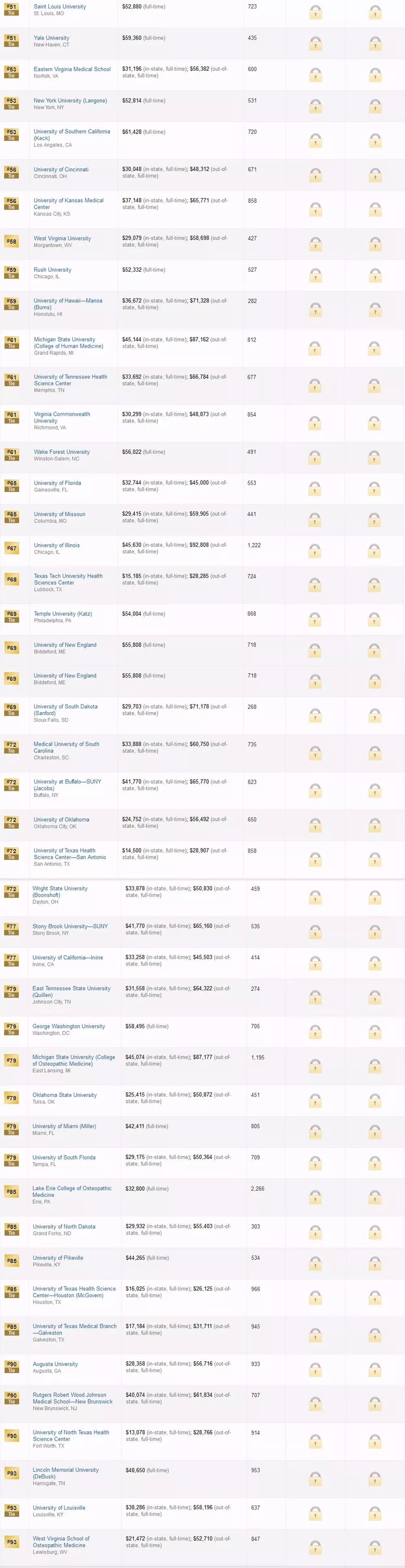This screenshot has width=405, height=1568.
Task: Open University of Texas Medical Branch—Galveston link
Action: [74, 1329]
